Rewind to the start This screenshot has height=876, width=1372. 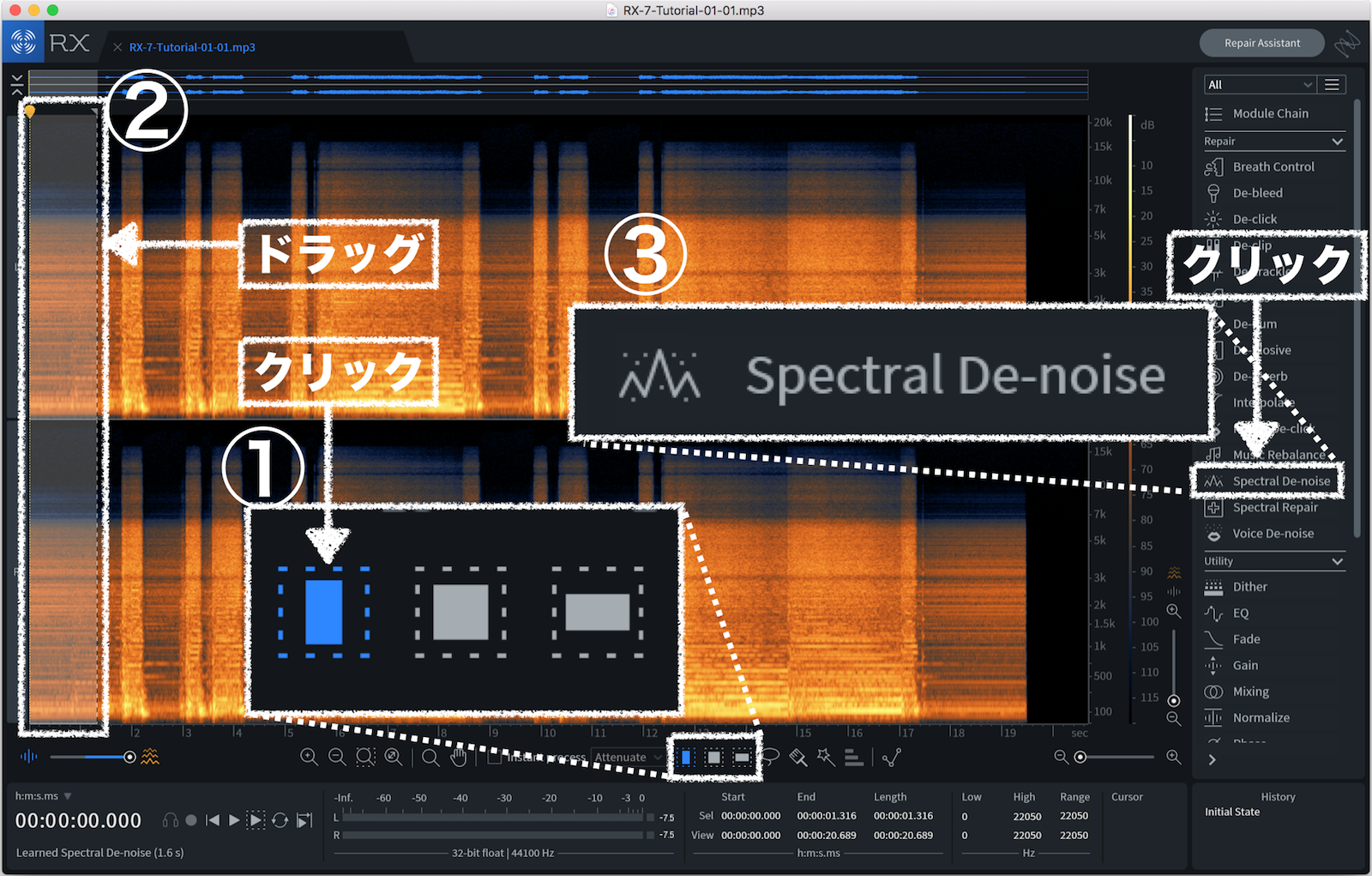213,820
